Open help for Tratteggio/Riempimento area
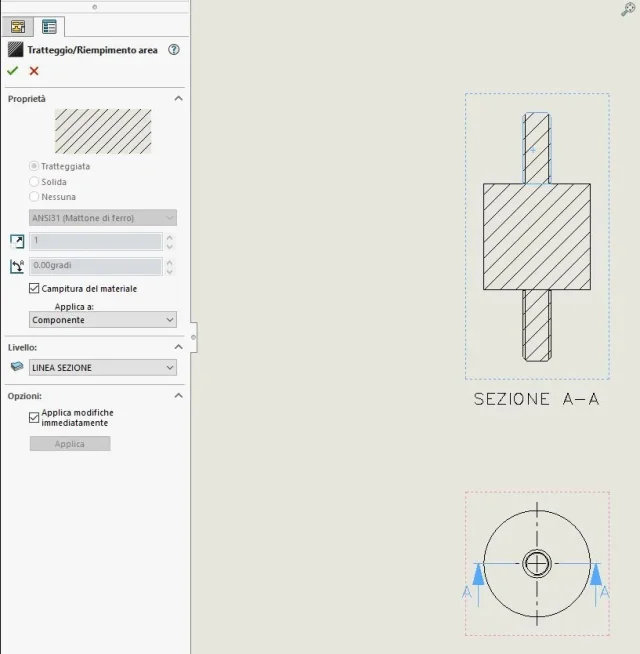The height and width of the screenshot is (654, 640). point(174,50)
